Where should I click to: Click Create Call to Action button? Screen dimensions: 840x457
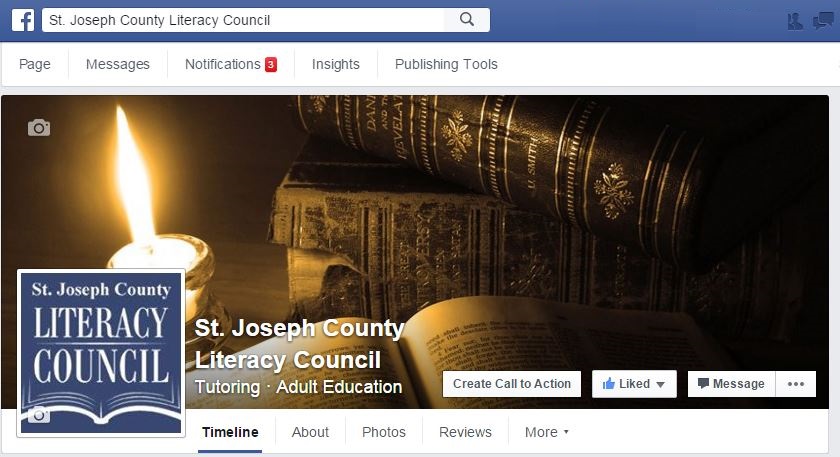pos(512,384)
